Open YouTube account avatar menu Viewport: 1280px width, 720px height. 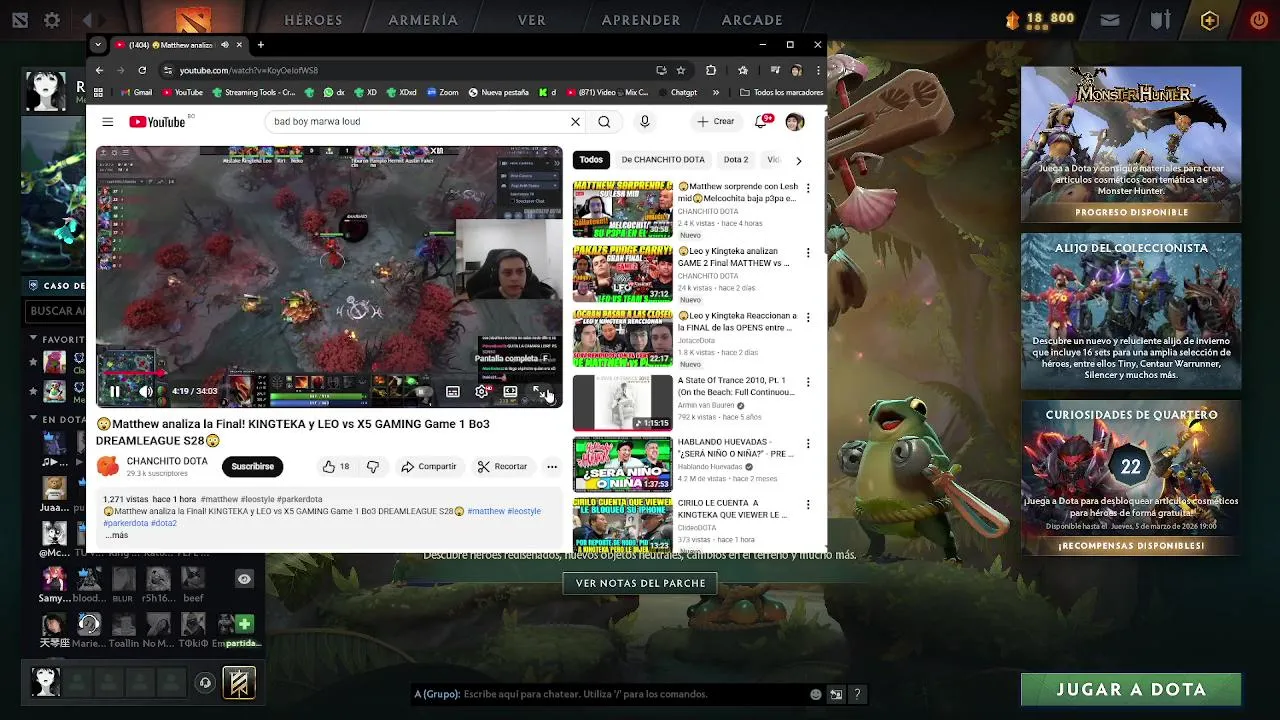pos(795,121)
